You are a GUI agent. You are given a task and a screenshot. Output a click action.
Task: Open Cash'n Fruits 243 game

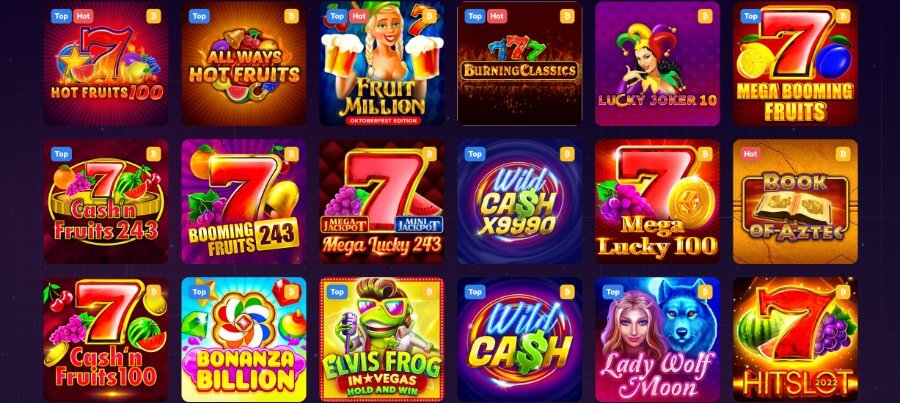pyautogui.click(x=106, y=202)
